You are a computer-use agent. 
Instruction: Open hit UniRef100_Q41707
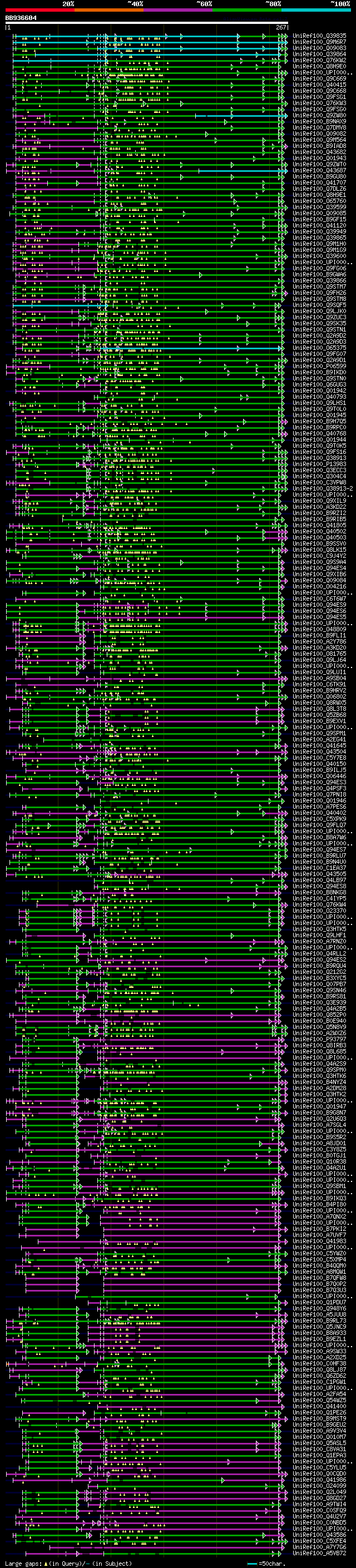319,182
